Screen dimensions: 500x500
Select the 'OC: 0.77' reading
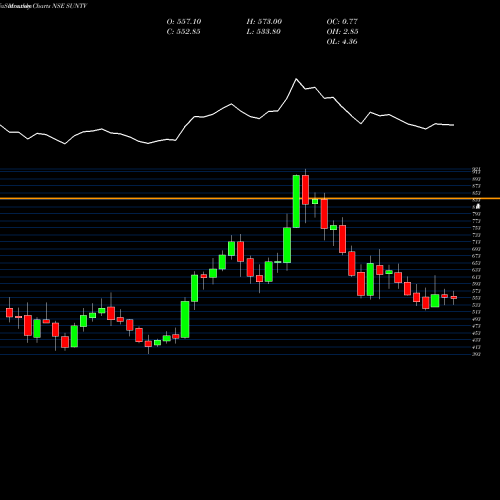click(x=342, y=22)
